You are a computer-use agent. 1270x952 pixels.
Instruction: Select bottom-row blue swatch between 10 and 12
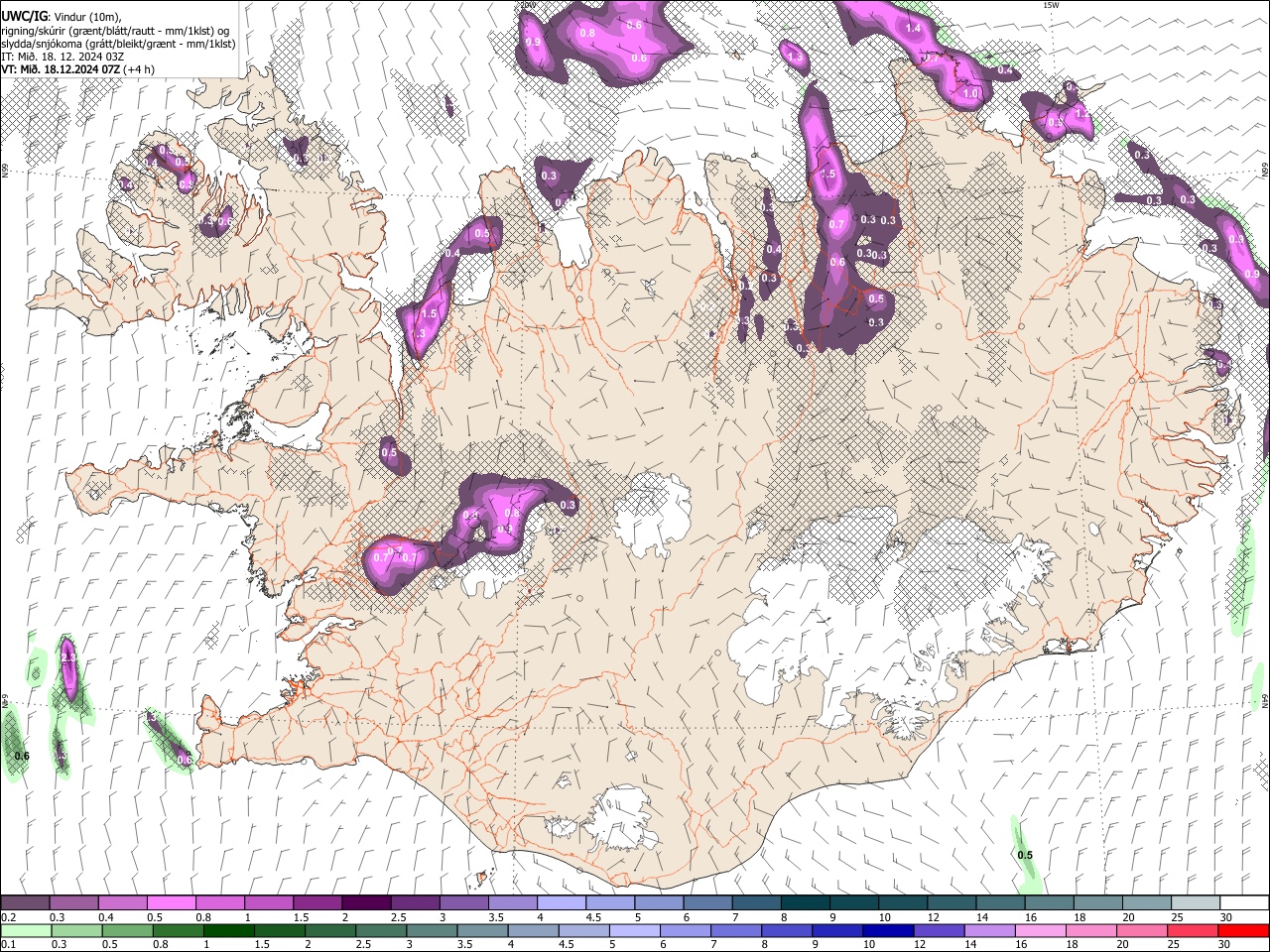(887, 930)
